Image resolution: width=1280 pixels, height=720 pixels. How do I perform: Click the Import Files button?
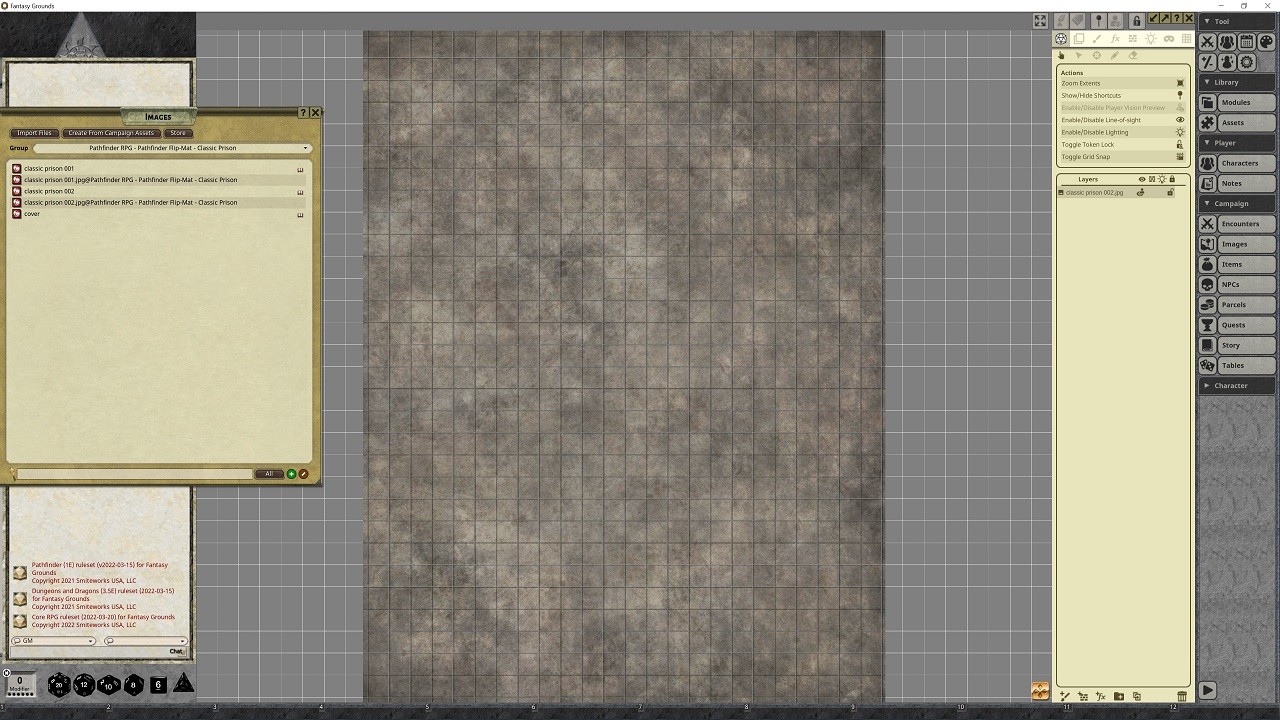(x=34, y=133)
